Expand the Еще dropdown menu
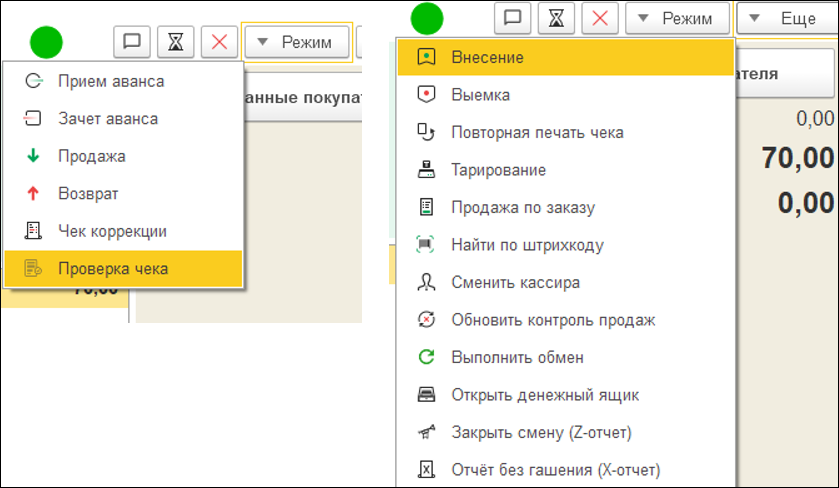839x488 pixels. (786, 18)
